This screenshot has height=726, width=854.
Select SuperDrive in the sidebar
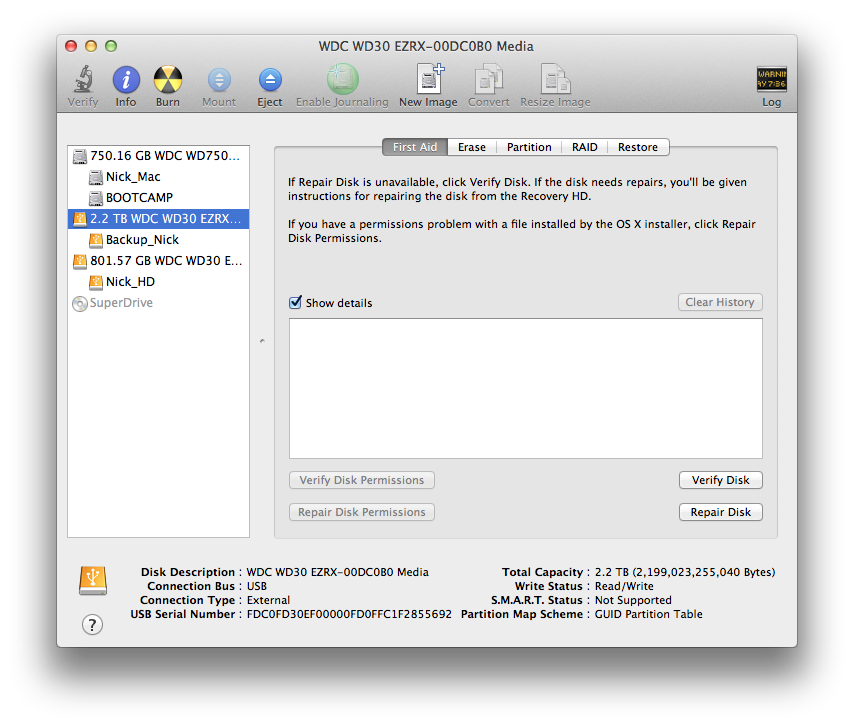[x=158, y=303]
